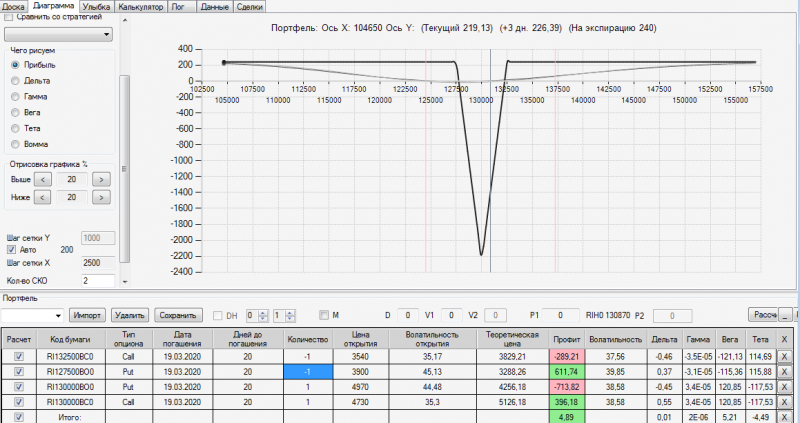Image resolution: width=800 pixels, height=423 pixels.
Task: Toggle the Авто grid step checkbox
Action: 11,250
